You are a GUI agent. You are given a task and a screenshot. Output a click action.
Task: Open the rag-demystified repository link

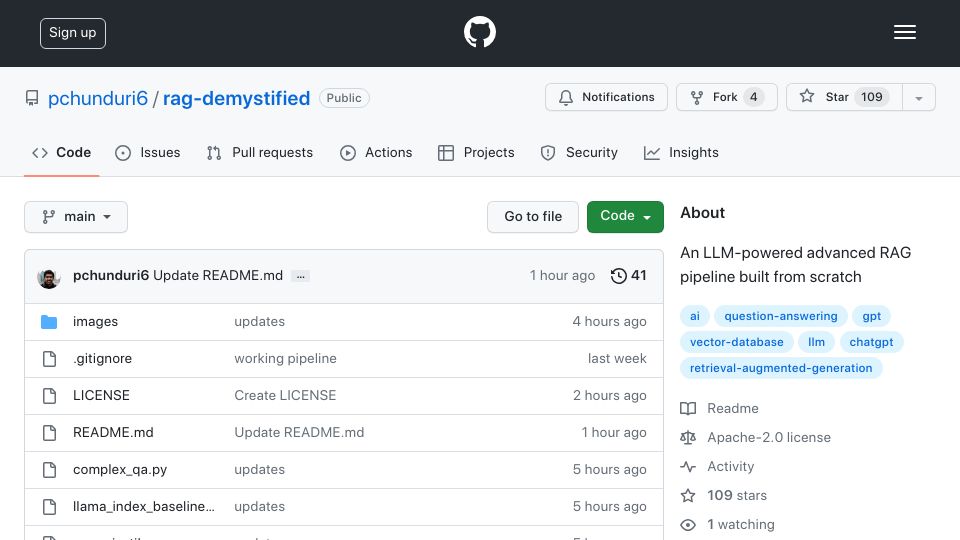(x=236, y=98)
